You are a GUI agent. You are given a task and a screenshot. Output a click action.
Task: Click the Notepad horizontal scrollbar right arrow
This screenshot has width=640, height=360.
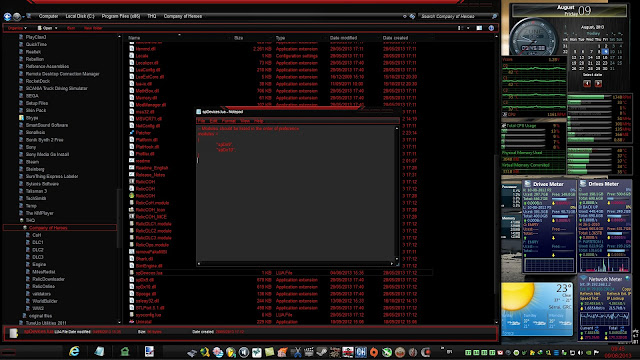pos(392,264)
